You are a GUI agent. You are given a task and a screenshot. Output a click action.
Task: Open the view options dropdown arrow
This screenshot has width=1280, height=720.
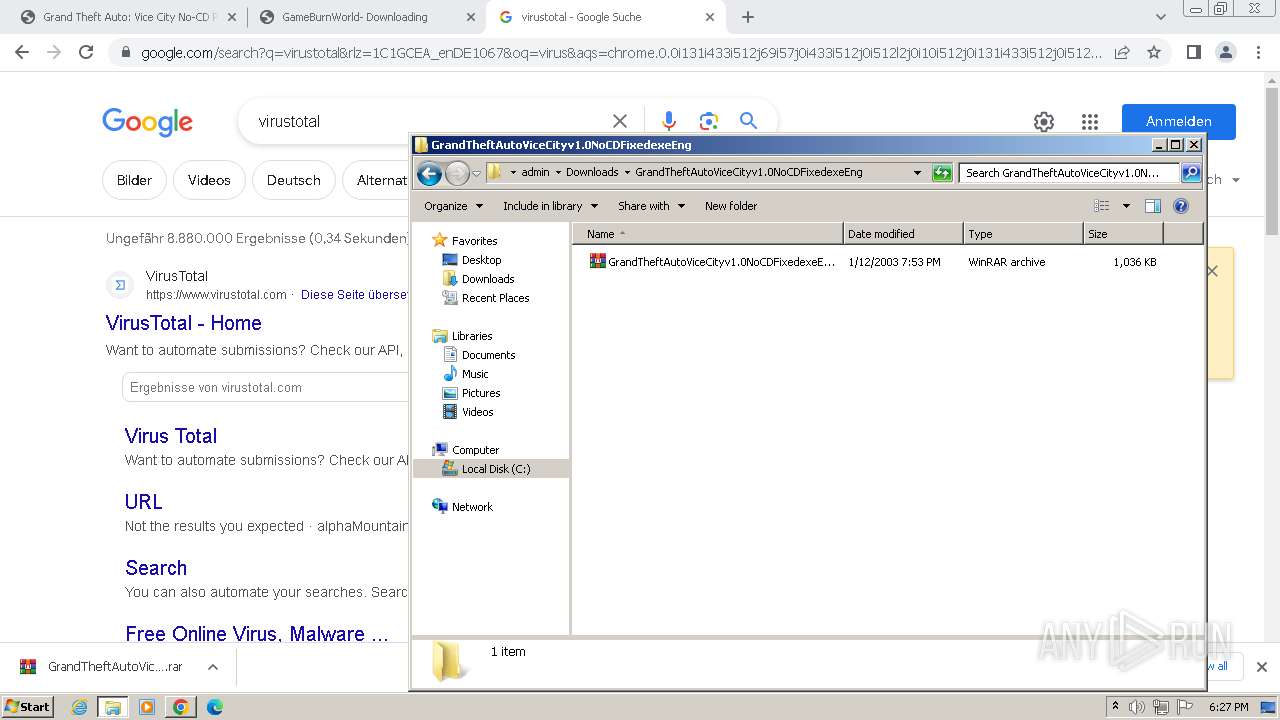click(1126, 206)
